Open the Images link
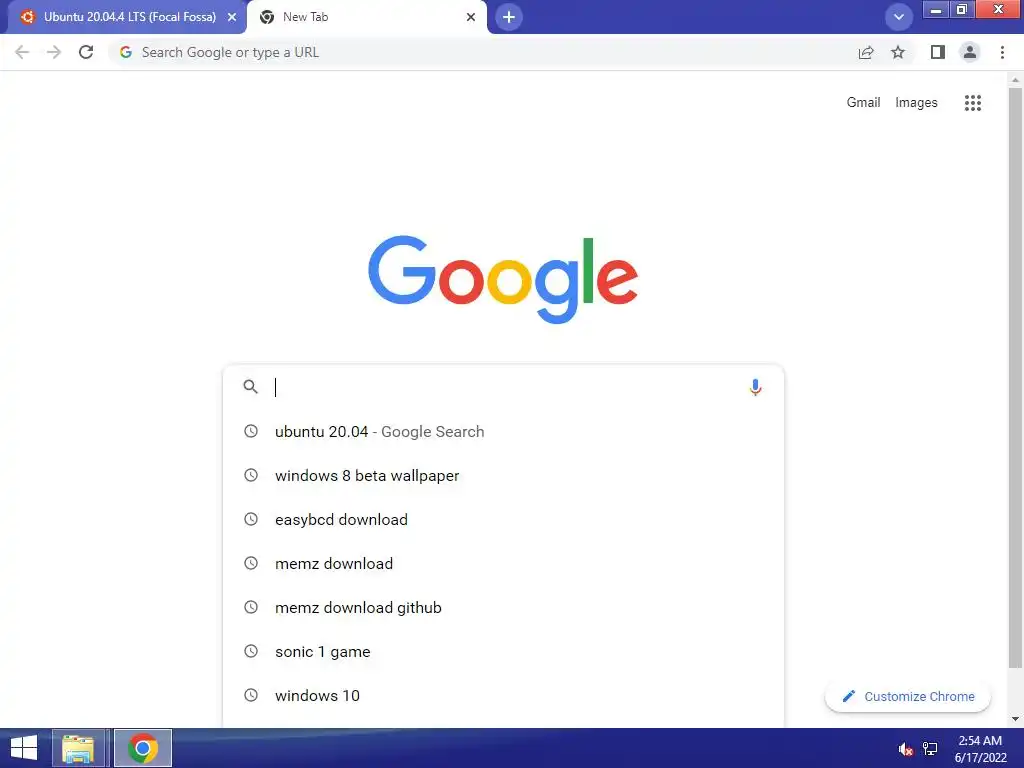The height and width of the screenshot is (768, 1024). (916, 103)
